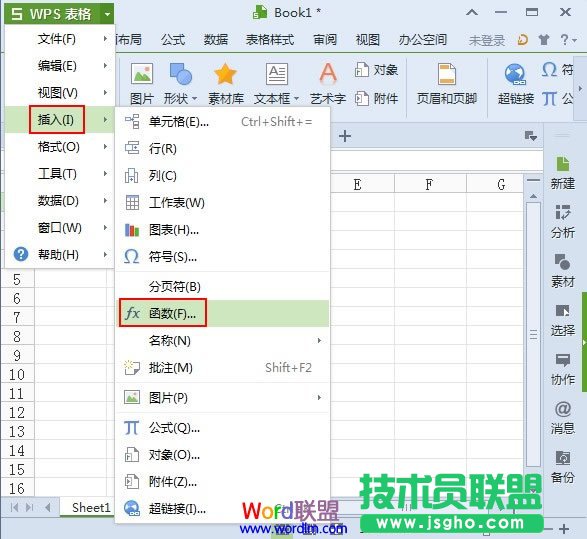This screenshot has height=539, width=587.
Task: Switch to the Table Style (表格样式) tab
Action: pyautogui.click(x=270, y=39)
